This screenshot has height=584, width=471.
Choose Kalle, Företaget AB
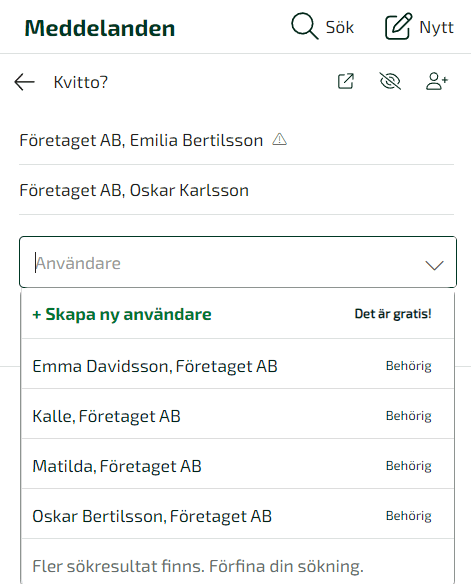(x=238, y=416)
